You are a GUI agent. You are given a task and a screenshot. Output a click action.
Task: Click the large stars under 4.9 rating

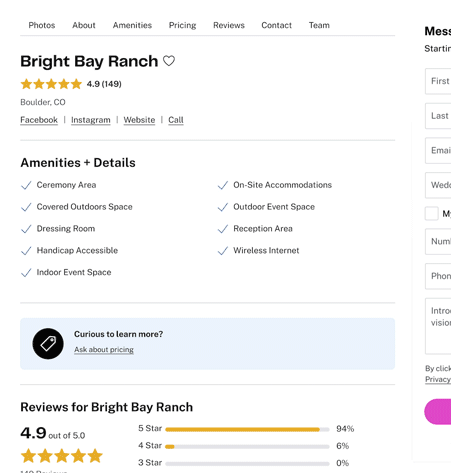point(62,456)
